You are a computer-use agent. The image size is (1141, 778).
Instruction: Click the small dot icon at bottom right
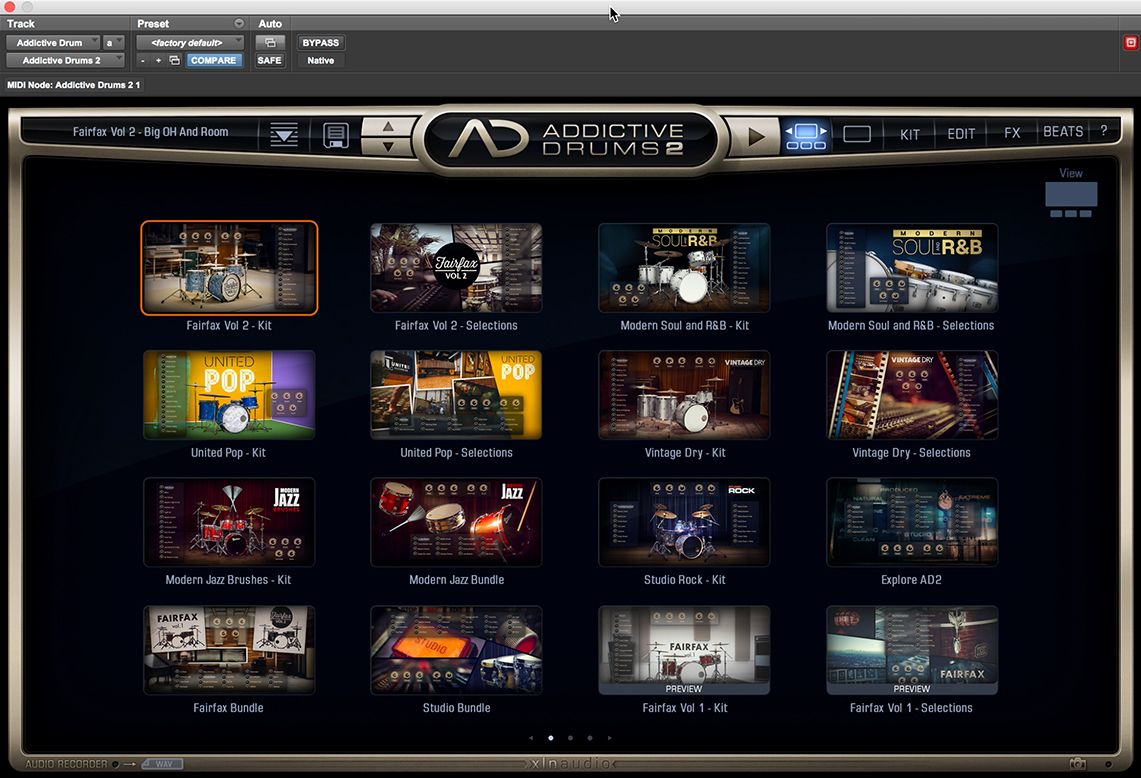pos(1108,764)
